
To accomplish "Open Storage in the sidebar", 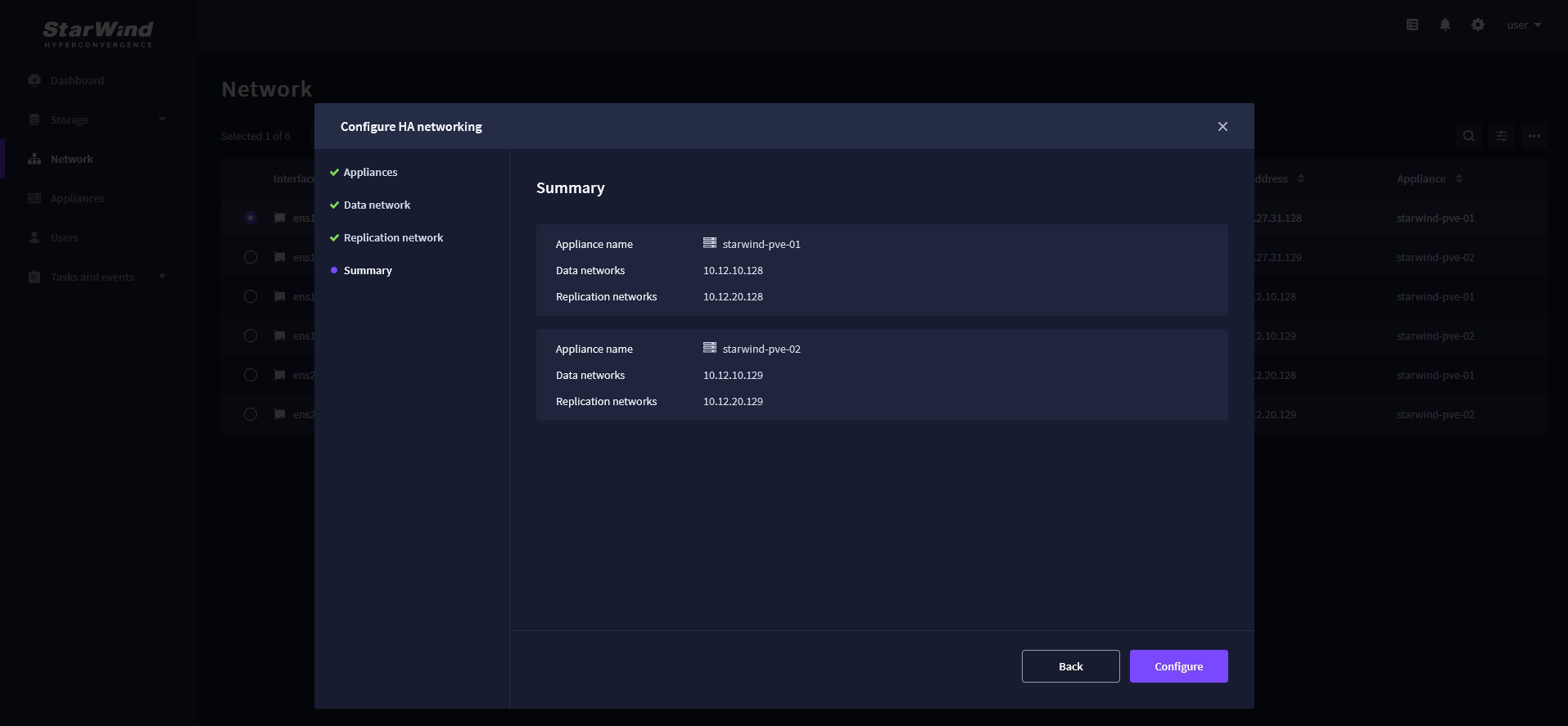I will pos(70,119).
